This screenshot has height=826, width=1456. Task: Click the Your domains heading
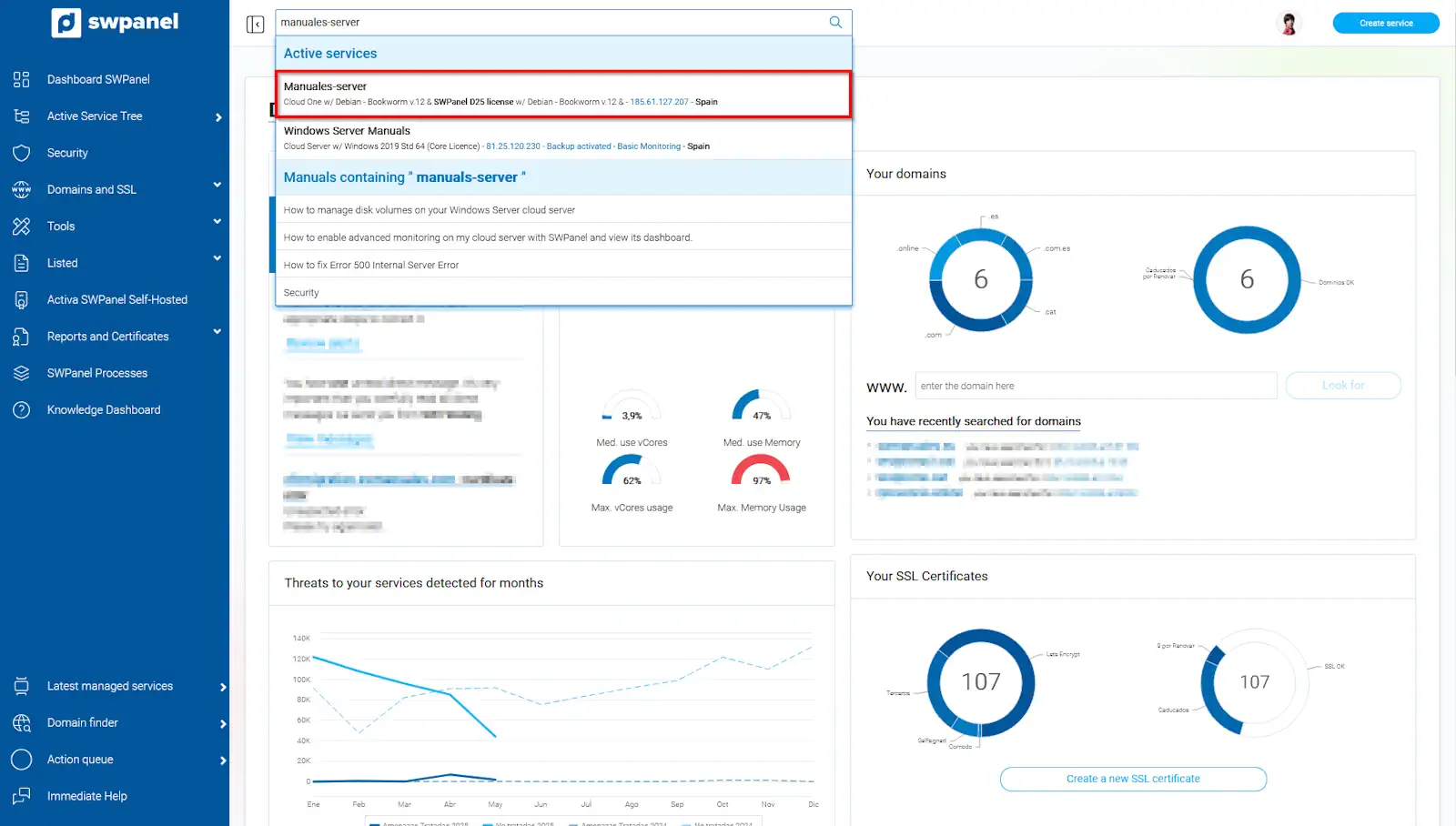pyautogui.click(x=906, y=174)
